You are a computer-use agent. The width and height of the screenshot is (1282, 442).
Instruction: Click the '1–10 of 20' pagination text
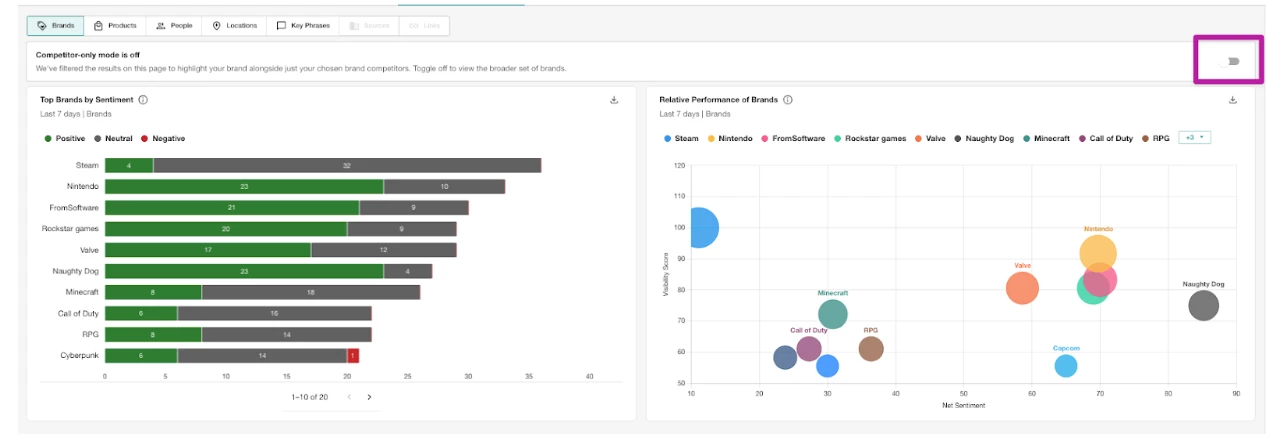310,397
